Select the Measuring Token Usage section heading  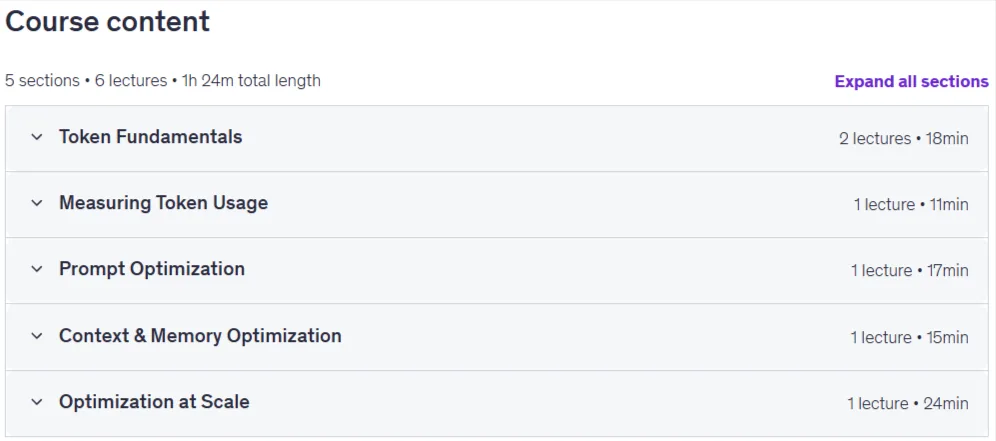pos(163,203)
